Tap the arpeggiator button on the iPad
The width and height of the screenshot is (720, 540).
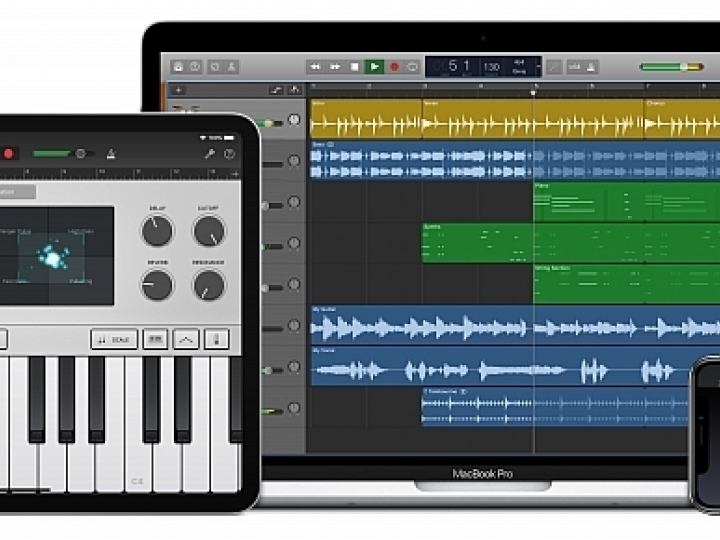pyautogui.click(x=186, y=339)
